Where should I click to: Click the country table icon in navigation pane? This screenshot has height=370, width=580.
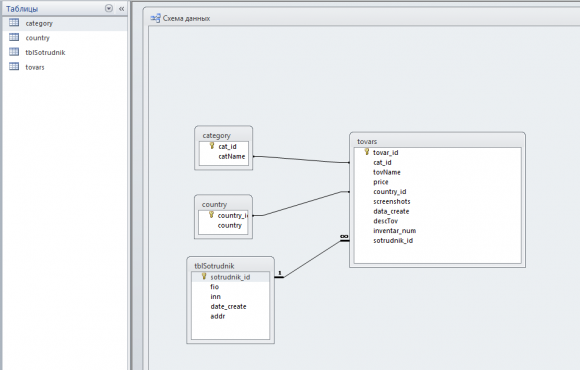pyautogui.click(x=14, y=37)
